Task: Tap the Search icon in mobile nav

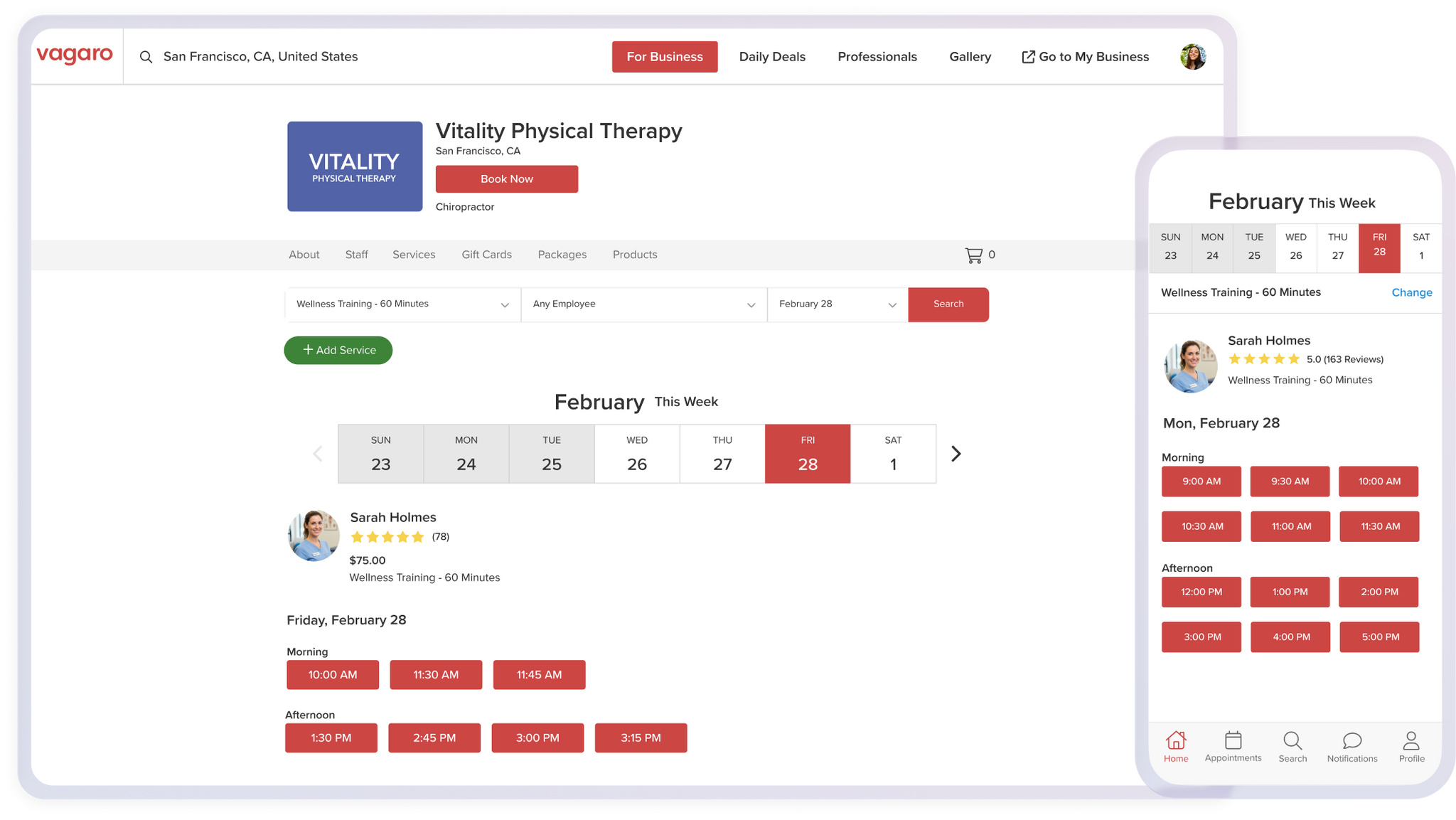Action: tap(1292, 747)
